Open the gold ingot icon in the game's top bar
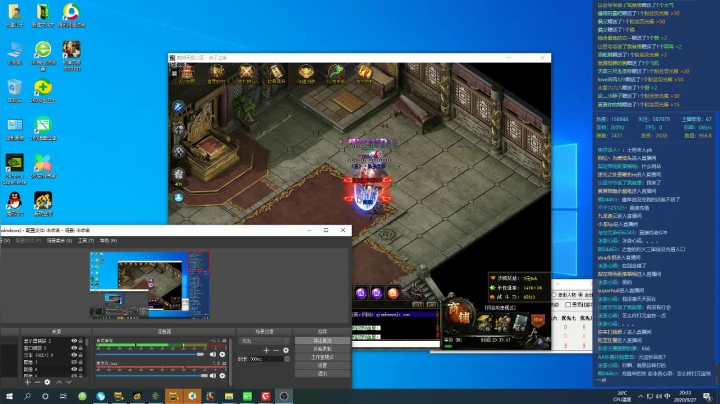Image resolution: width=720 pixels, height=404 pixels. [x=306, y=73]
